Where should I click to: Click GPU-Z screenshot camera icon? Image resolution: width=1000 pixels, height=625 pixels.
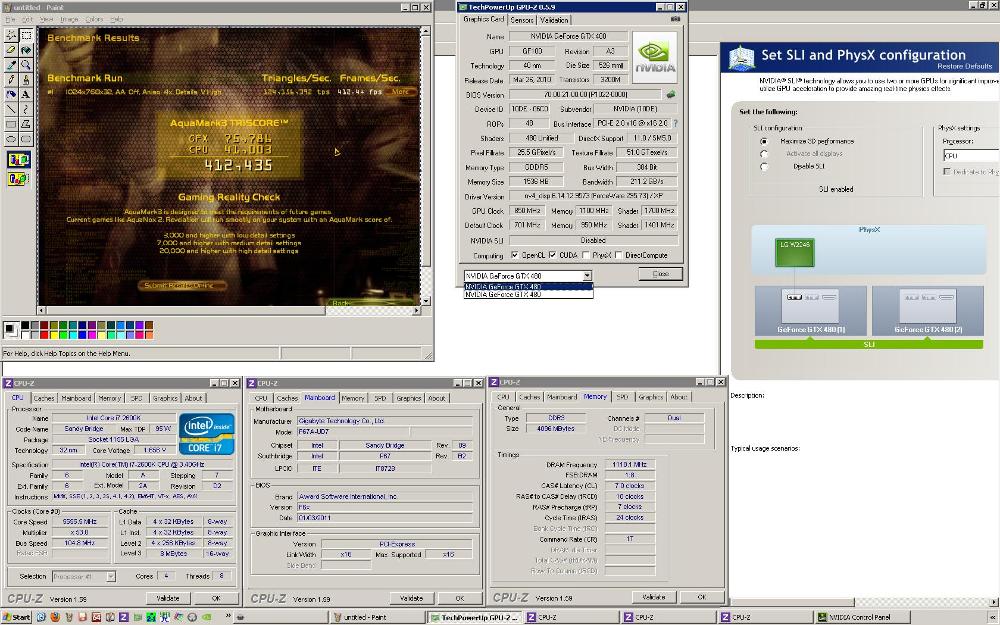(675, 19)
